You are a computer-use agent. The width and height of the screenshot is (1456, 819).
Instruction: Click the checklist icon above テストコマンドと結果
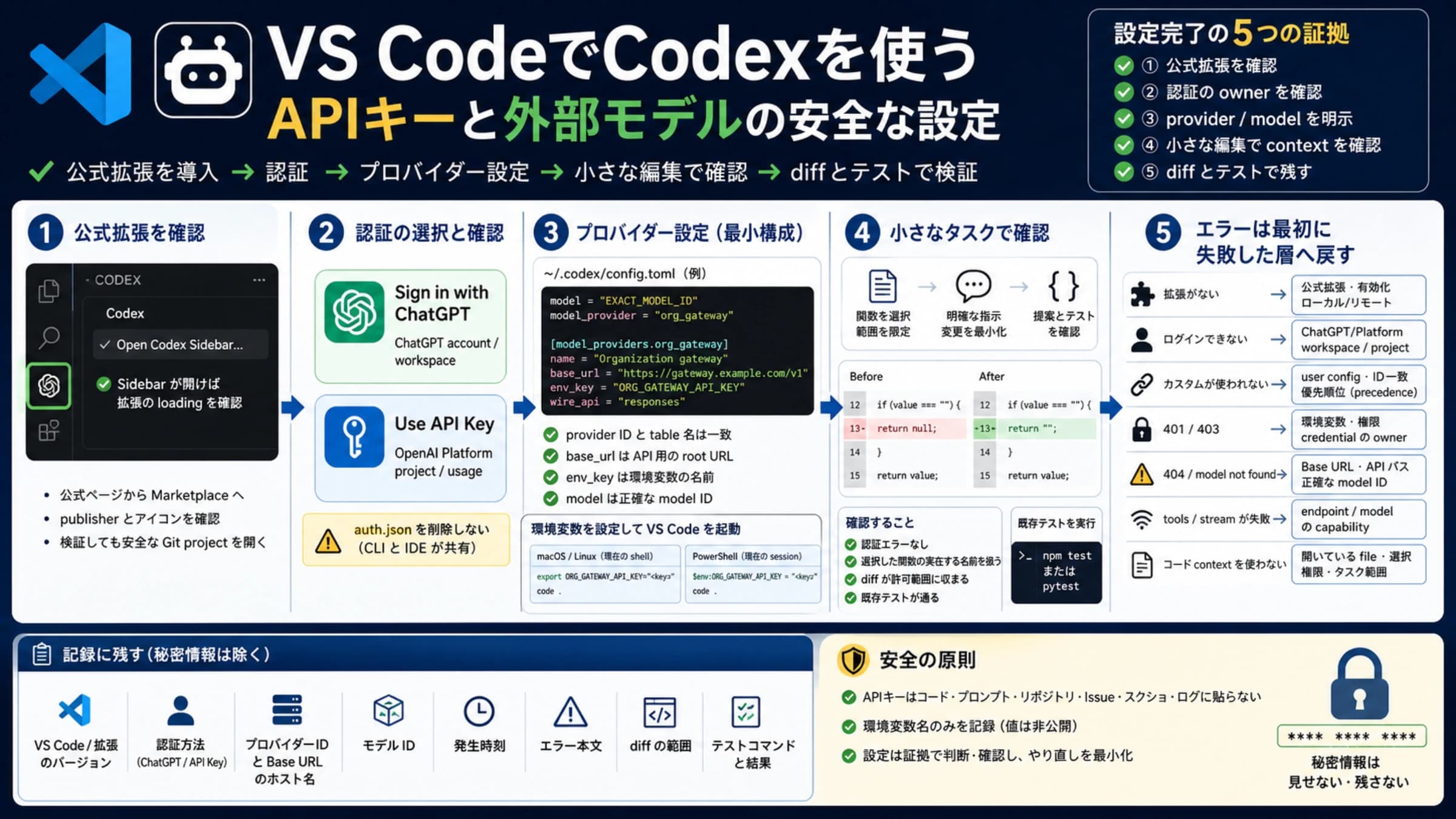pos(746,712)
